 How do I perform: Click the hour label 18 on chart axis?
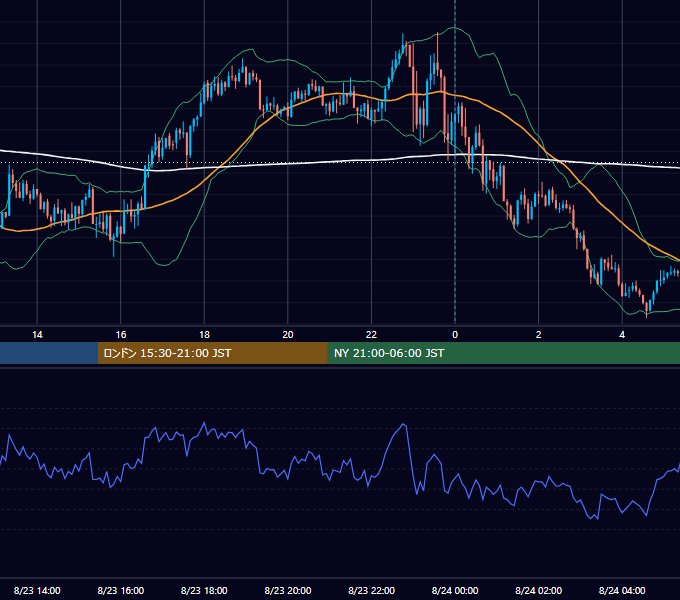click(204, 335)
